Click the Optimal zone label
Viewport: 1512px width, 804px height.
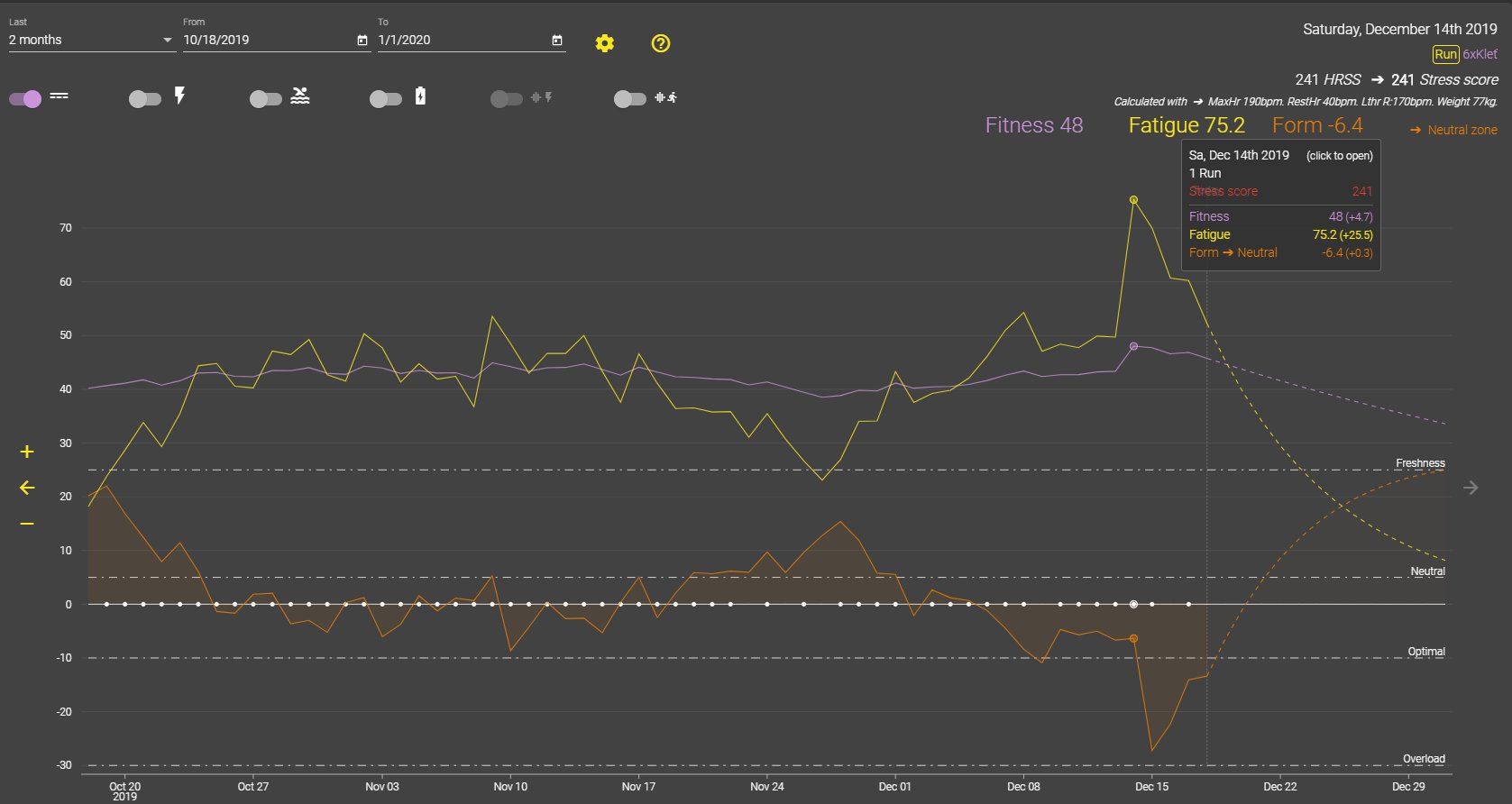point(1426,652)
